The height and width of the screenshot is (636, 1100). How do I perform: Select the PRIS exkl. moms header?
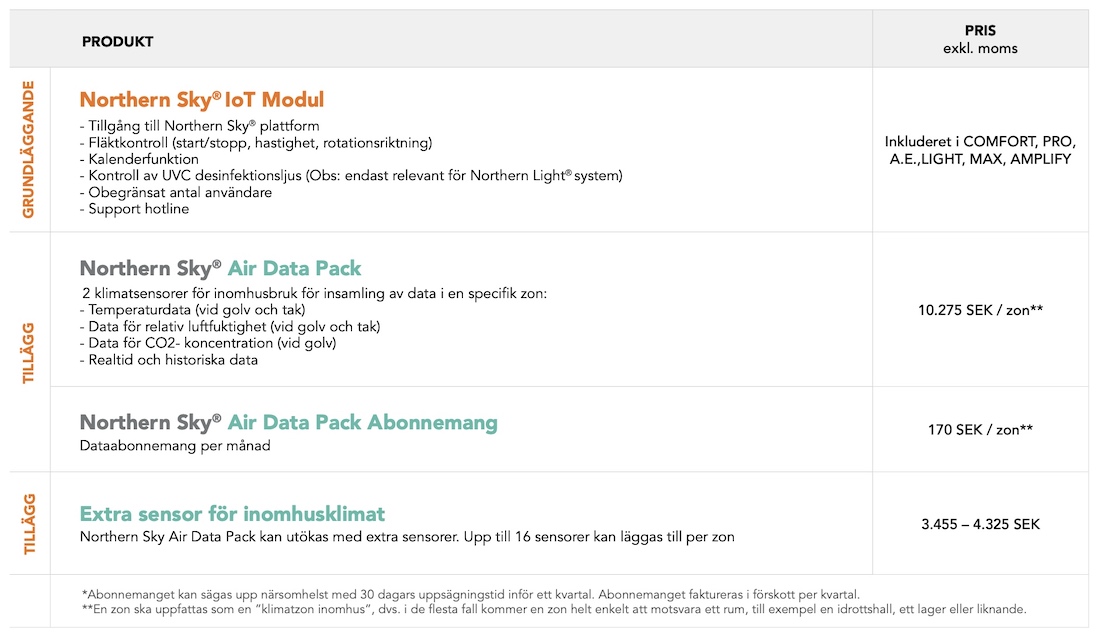pyautogui.click(x=980, y=40)
